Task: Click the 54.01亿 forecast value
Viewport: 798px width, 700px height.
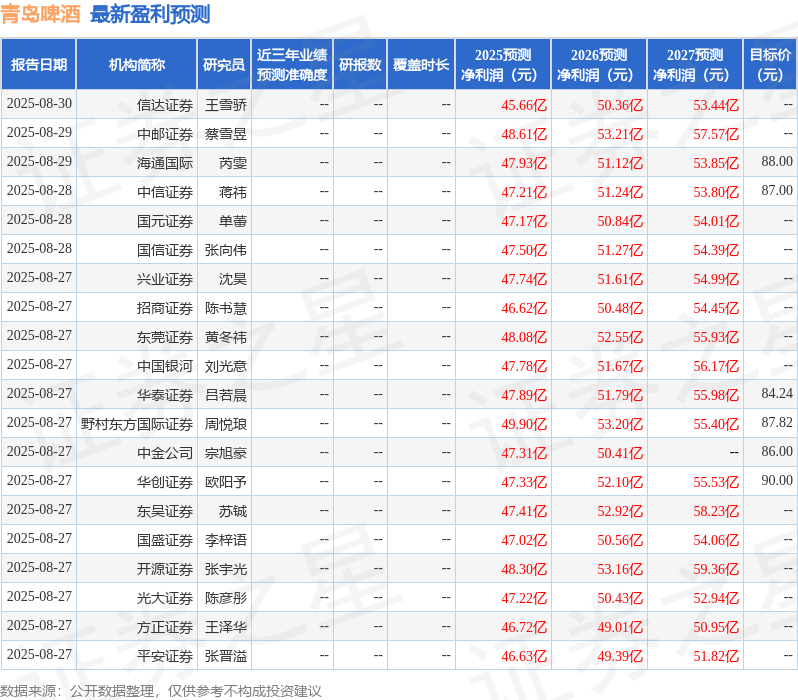Action: click(716, 221)
